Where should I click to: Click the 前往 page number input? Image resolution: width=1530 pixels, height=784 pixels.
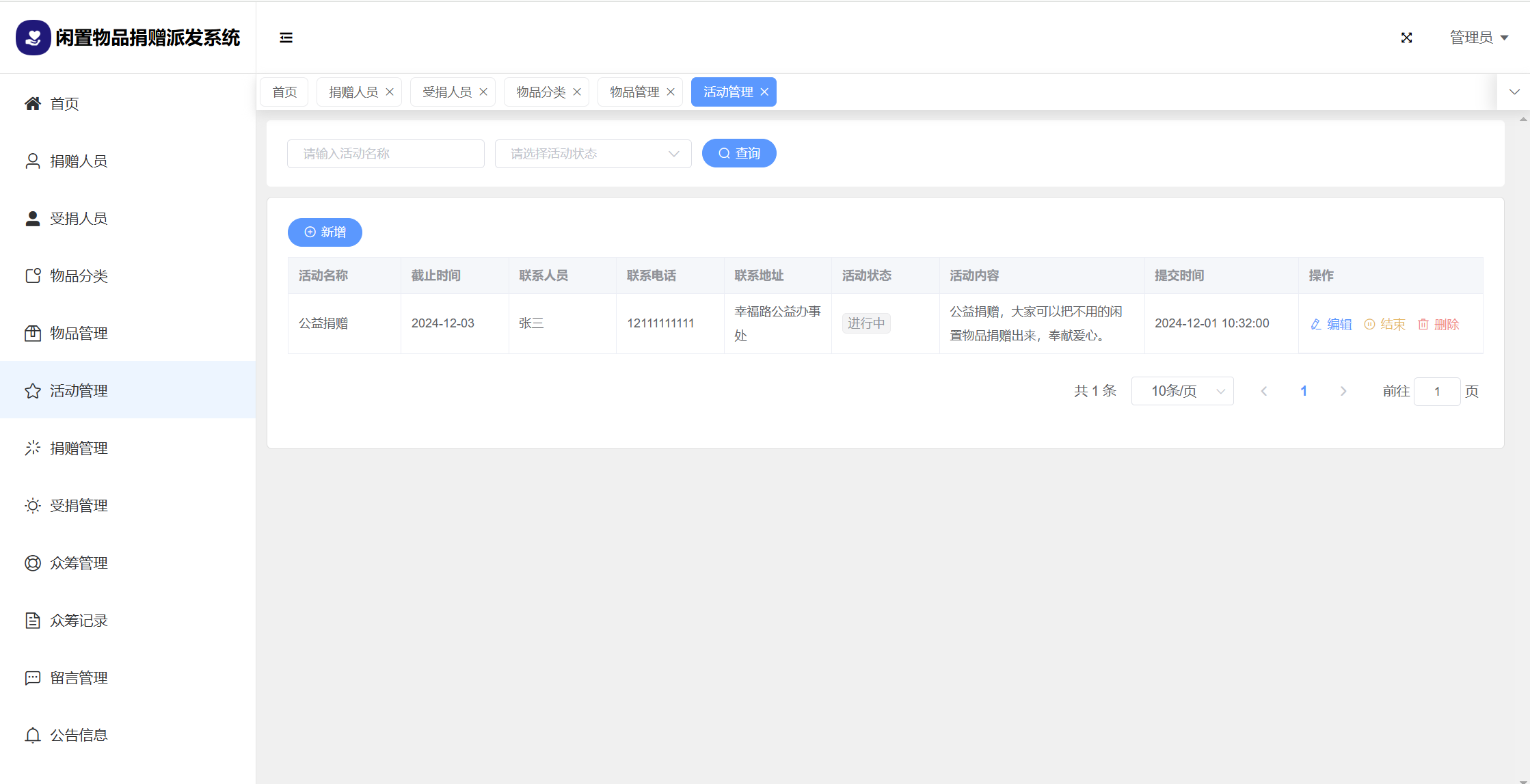coord(1436,391)
